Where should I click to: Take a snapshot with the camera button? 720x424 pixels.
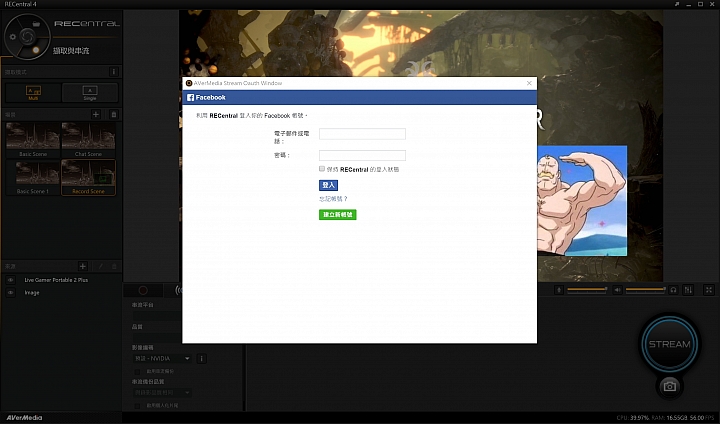[669, 386]
